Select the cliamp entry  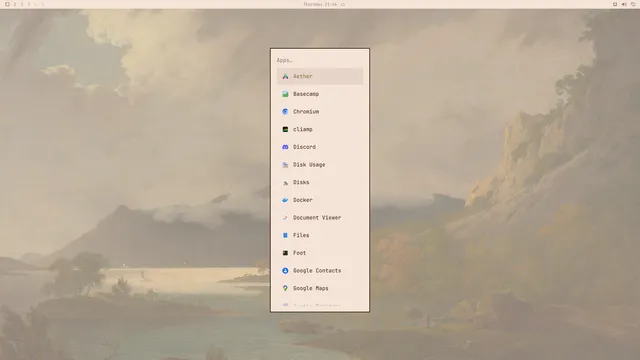(x=320, y=129)
